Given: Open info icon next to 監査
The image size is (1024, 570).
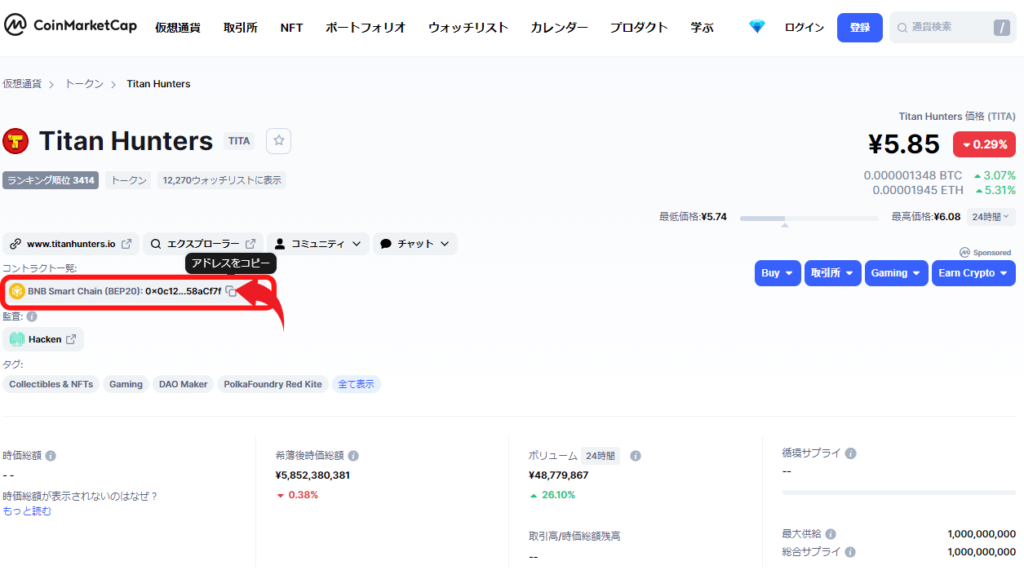Looking at the screenshot, I should (x=32, y=317).
